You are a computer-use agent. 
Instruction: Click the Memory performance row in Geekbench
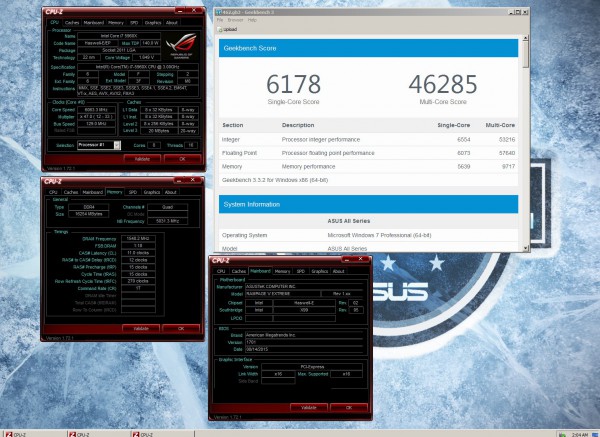point(368,166)
